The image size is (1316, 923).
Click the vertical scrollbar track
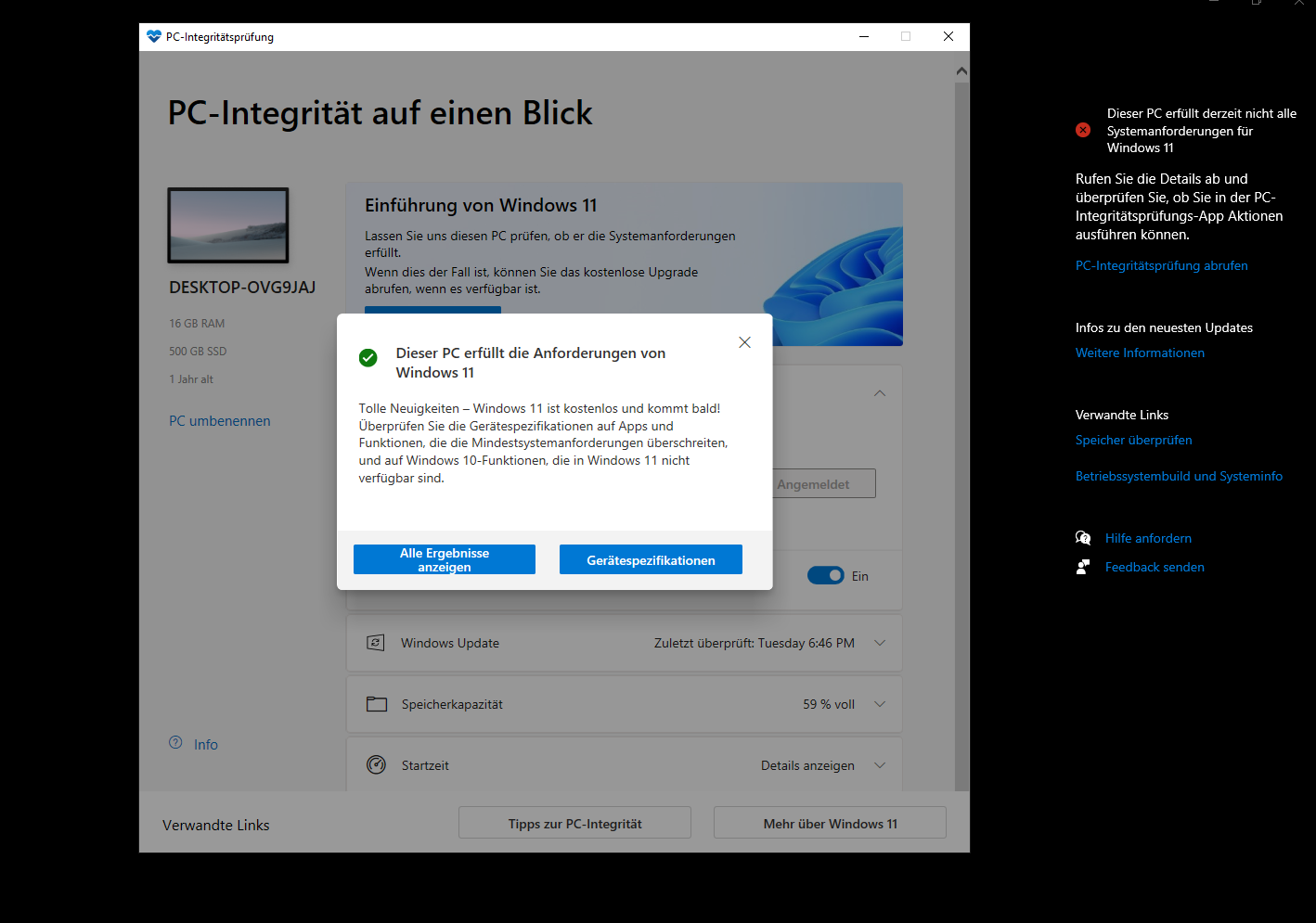961,436
